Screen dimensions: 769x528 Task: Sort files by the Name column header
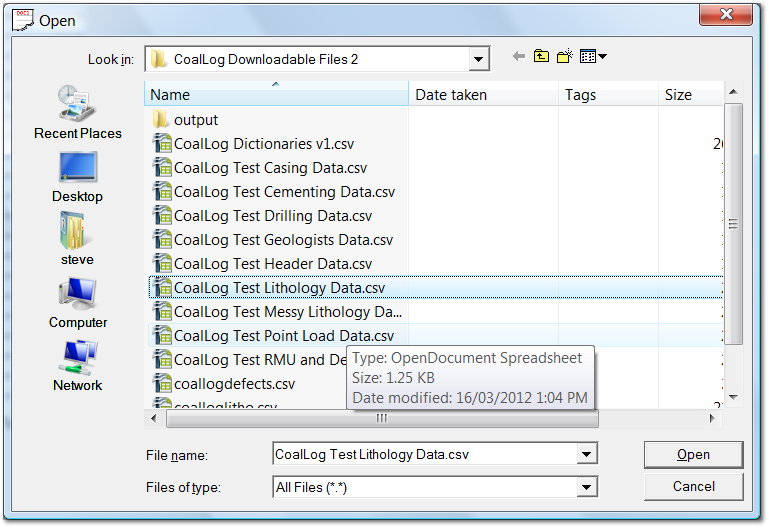pos(275,95)
